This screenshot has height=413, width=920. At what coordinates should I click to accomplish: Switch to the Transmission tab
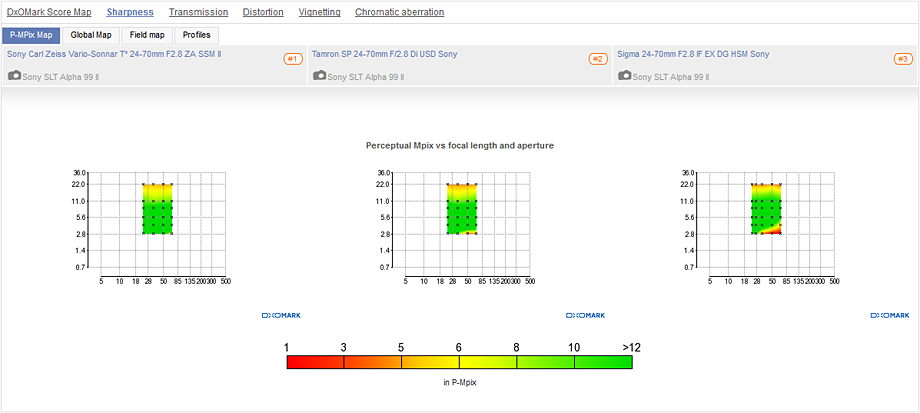coord(198,12)
